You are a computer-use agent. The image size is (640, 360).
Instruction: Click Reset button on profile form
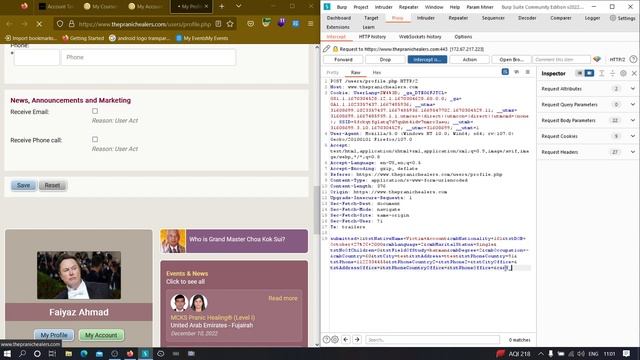pyautogui.click(x=52, y=185)
